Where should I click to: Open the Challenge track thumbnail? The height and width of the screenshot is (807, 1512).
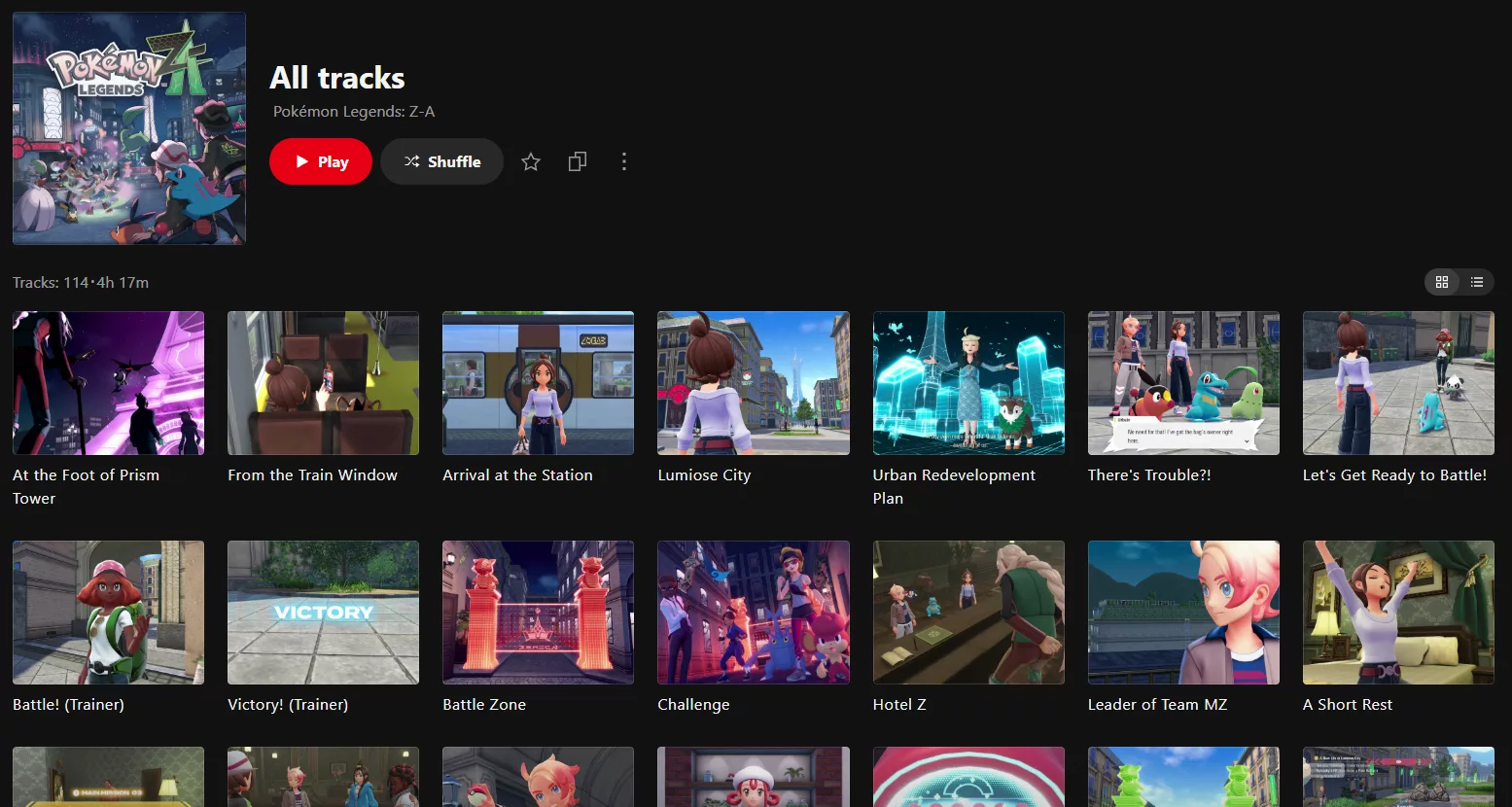754,613
